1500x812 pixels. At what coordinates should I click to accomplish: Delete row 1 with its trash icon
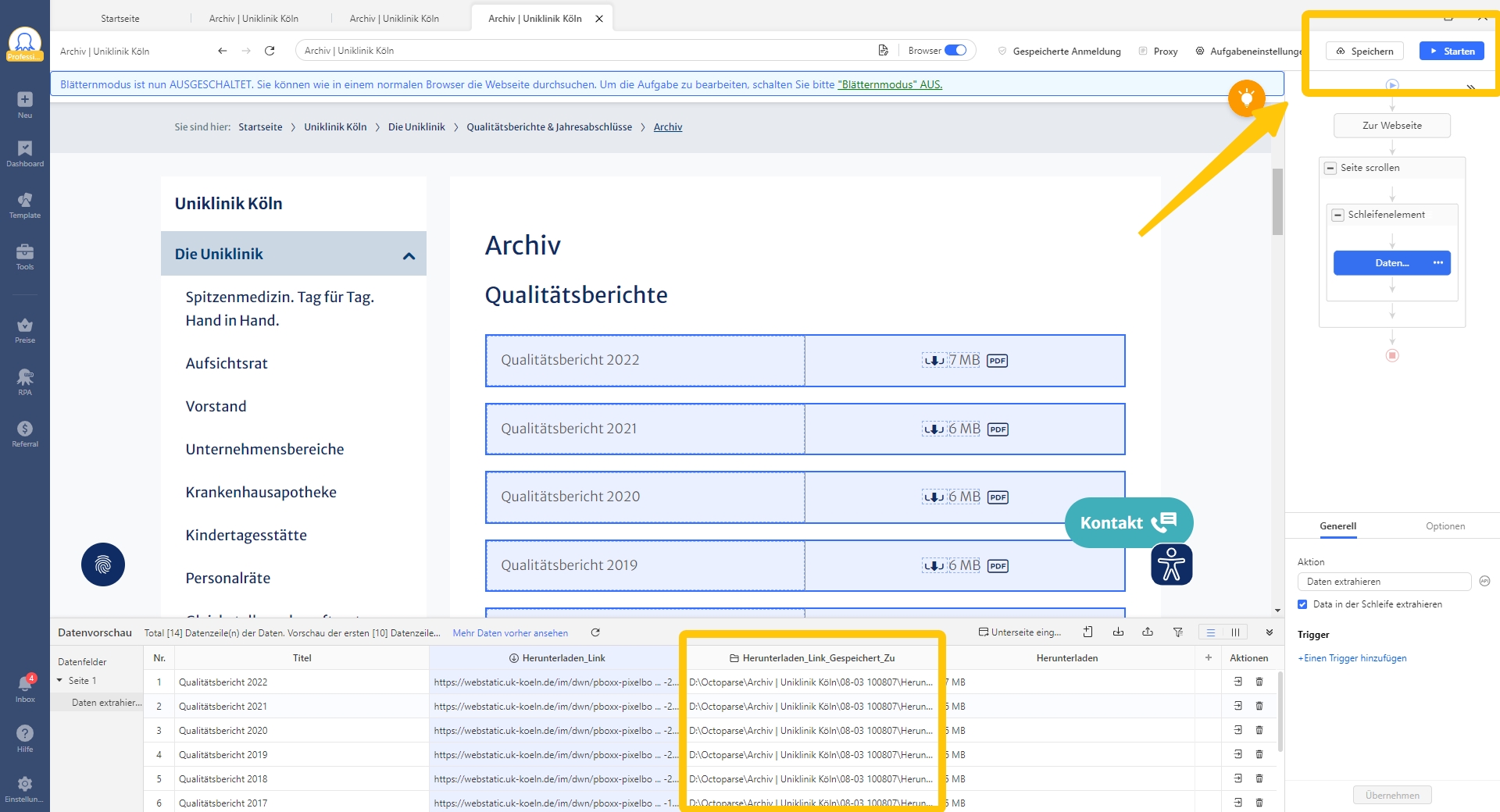1259,682
